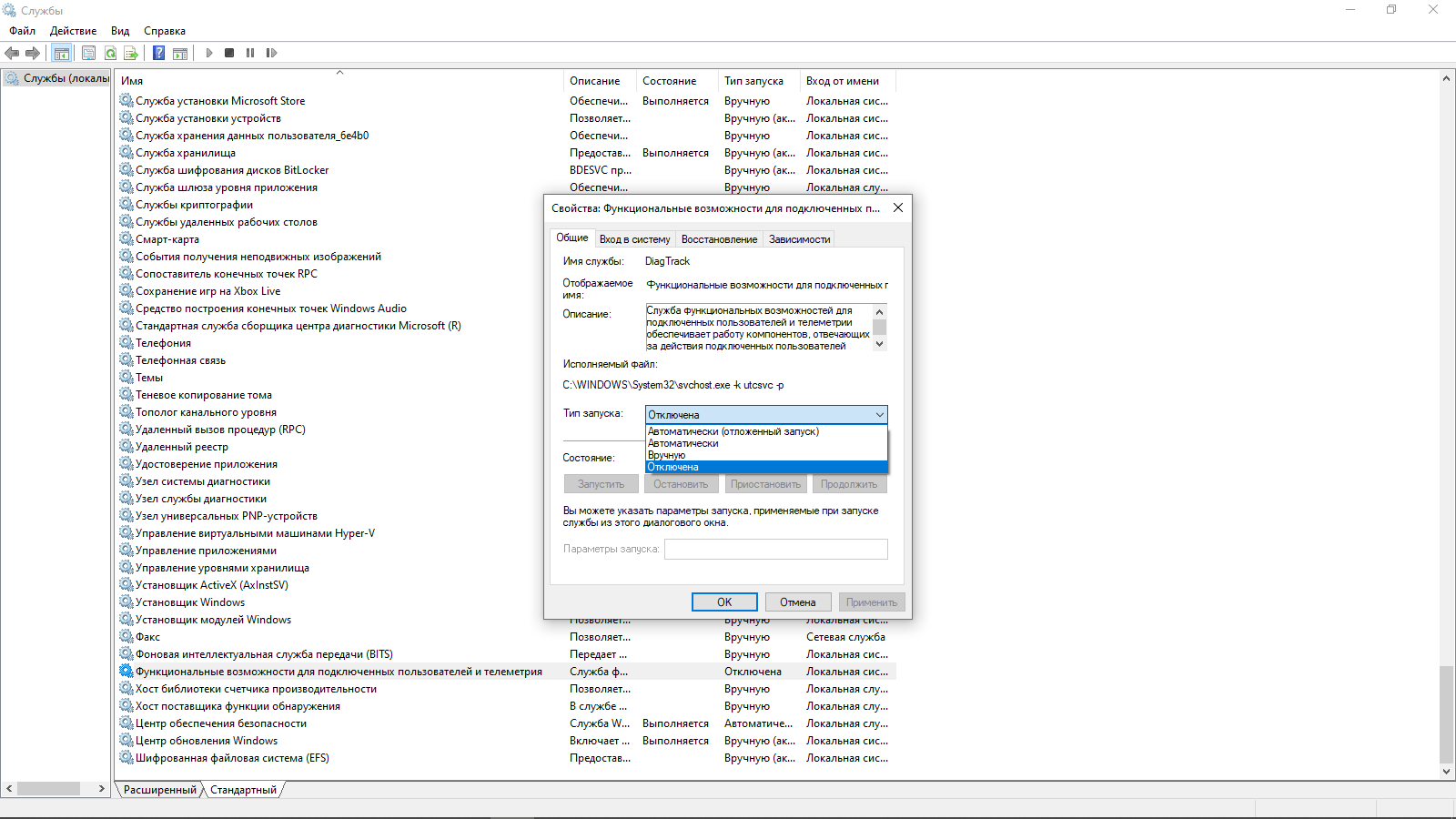Click the Pause service toolbar icon
Image resolution: width=1456 pixels, height=819 pixels.
(250, 53)
